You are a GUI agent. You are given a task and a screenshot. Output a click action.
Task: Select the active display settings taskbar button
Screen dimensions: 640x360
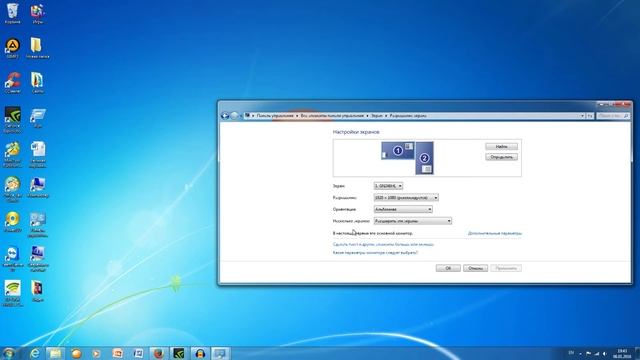pos(220,353)
